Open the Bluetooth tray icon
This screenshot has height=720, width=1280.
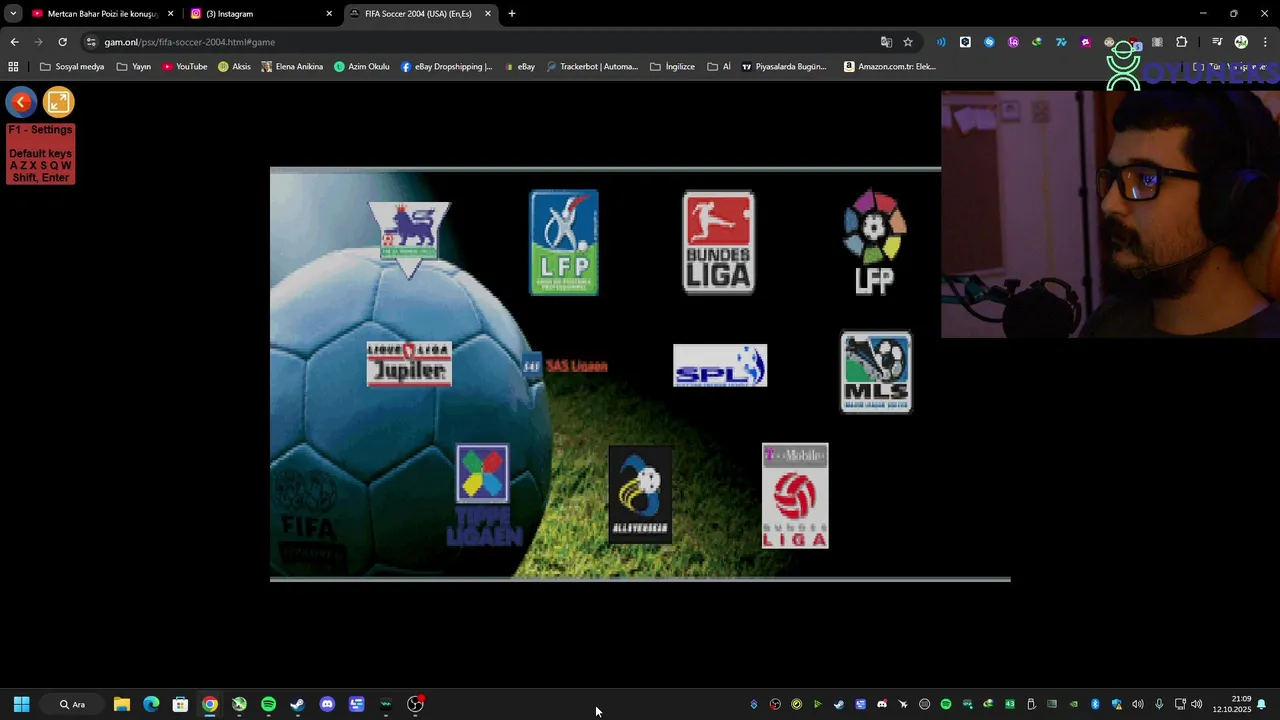1095,704
